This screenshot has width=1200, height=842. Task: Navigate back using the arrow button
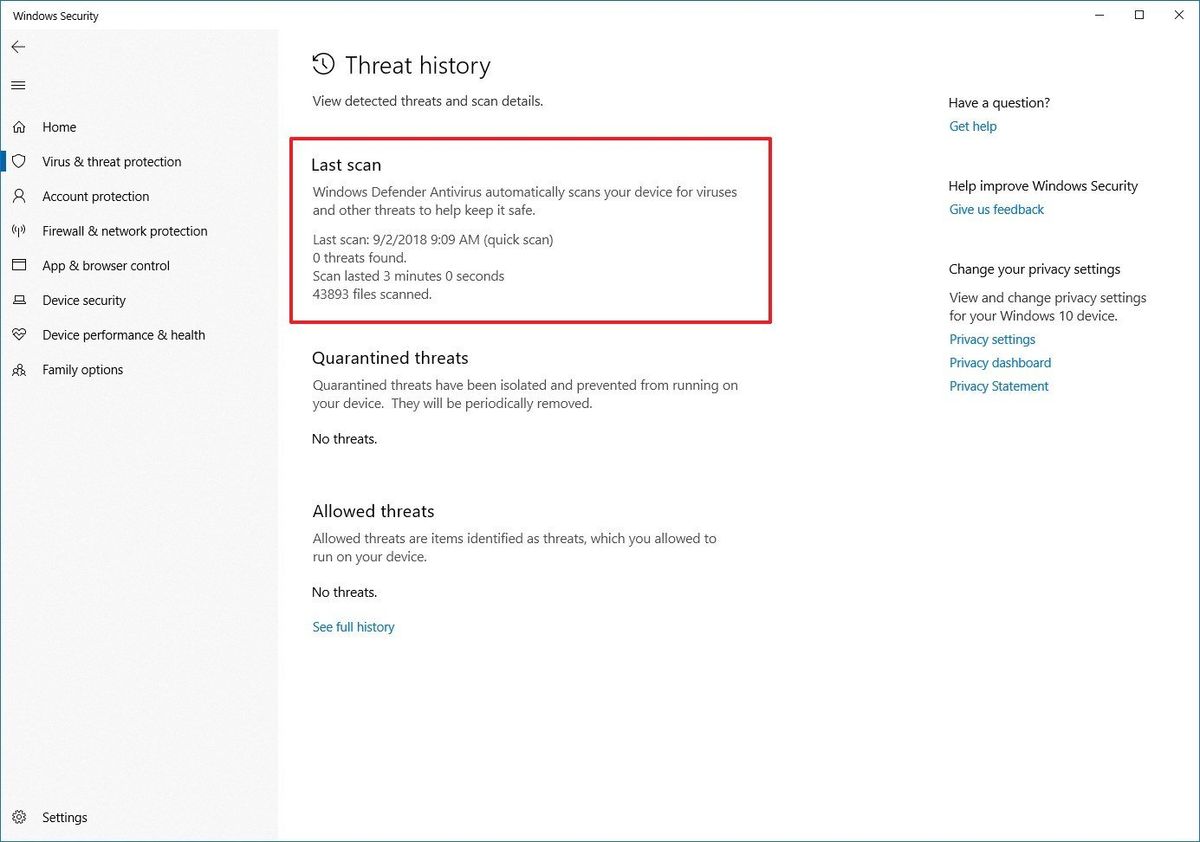pos(18,46)
